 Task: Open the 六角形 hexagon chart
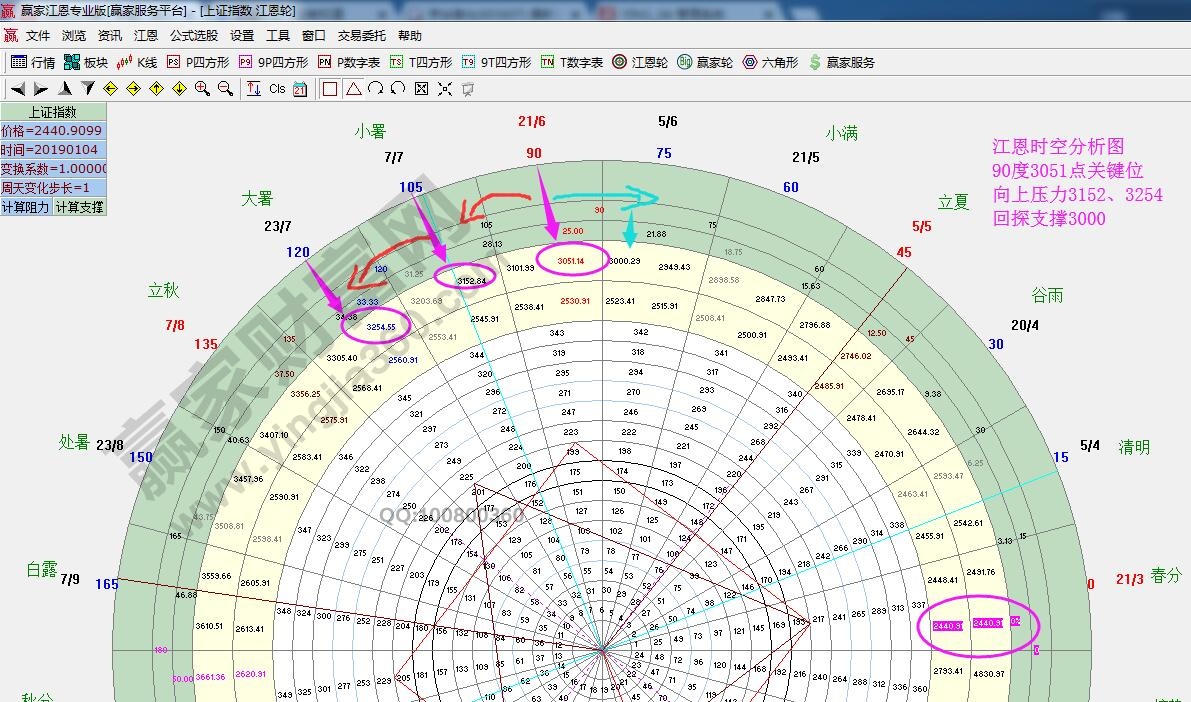(x=770, y=62)
